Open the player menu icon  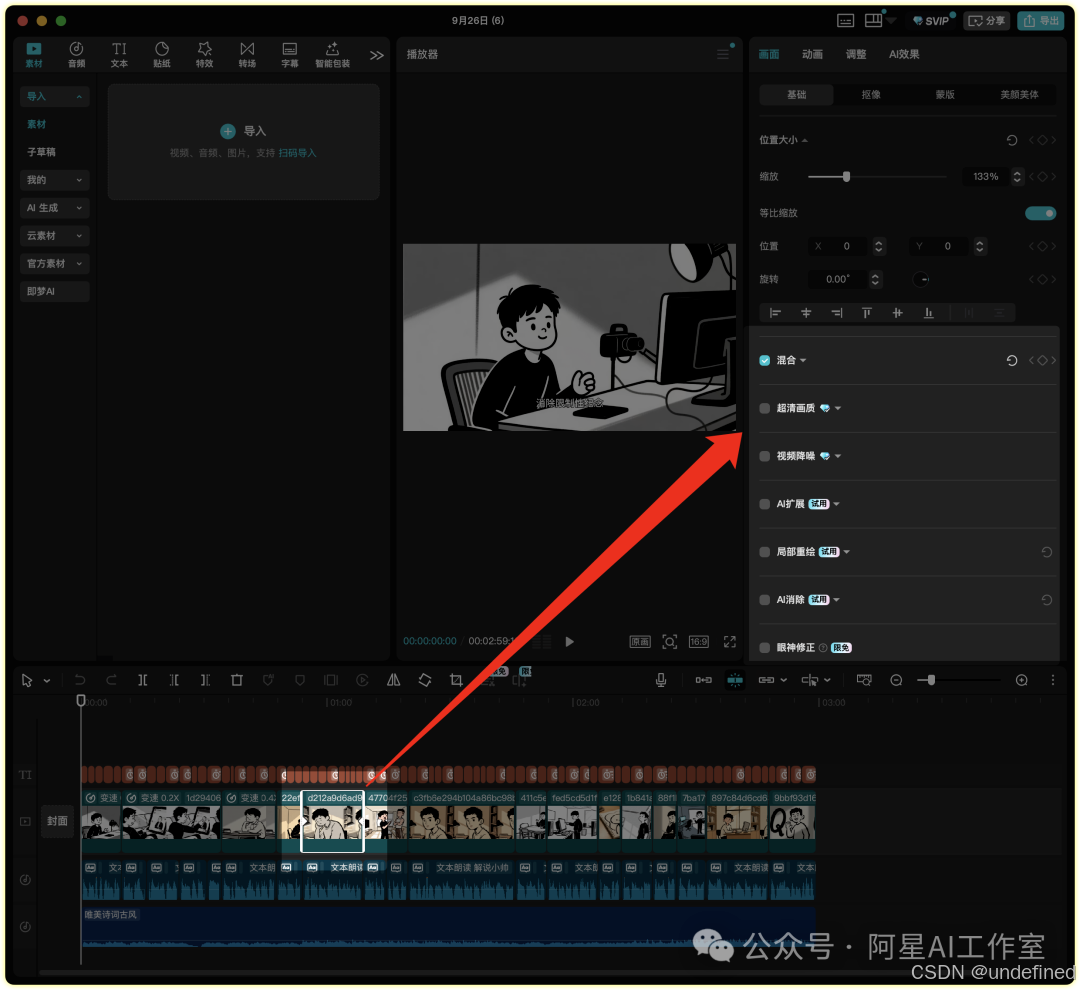(x=723, y=54)
